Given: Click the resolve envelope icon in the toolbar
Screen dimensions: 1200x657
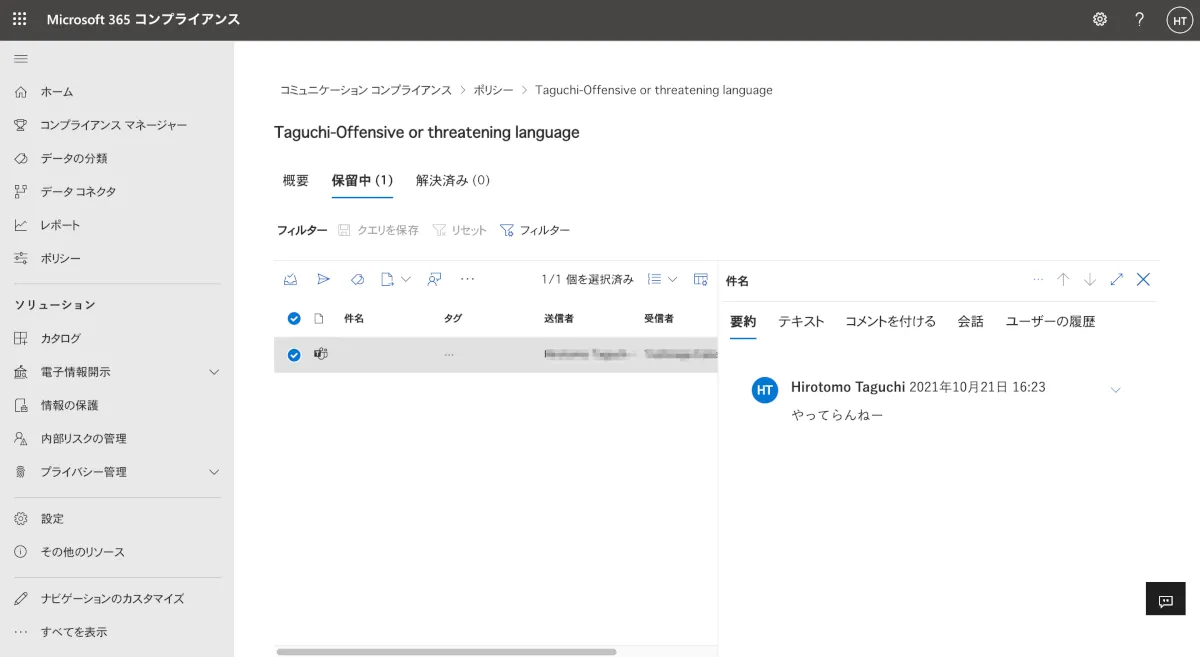Looking at the screenshot, I should [x=291, y=280].
